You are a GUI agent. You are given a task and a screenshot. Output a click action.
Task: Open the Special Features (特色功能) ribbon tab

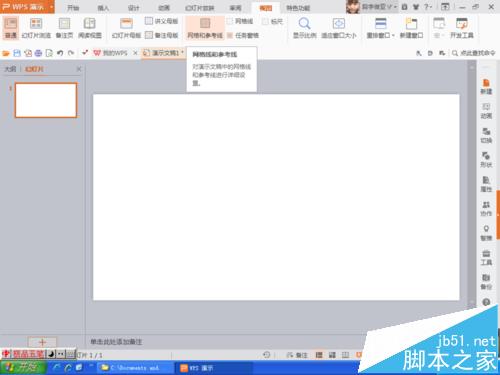298,8
